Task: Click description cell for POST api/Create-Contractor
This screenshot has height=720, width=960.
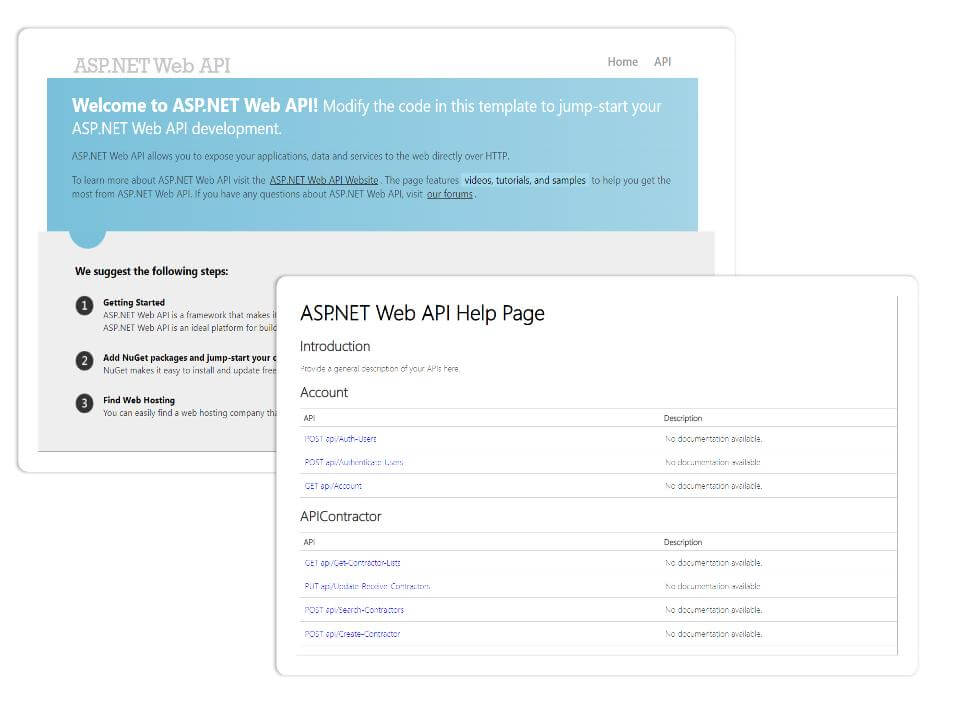Action: coord(713,634)
